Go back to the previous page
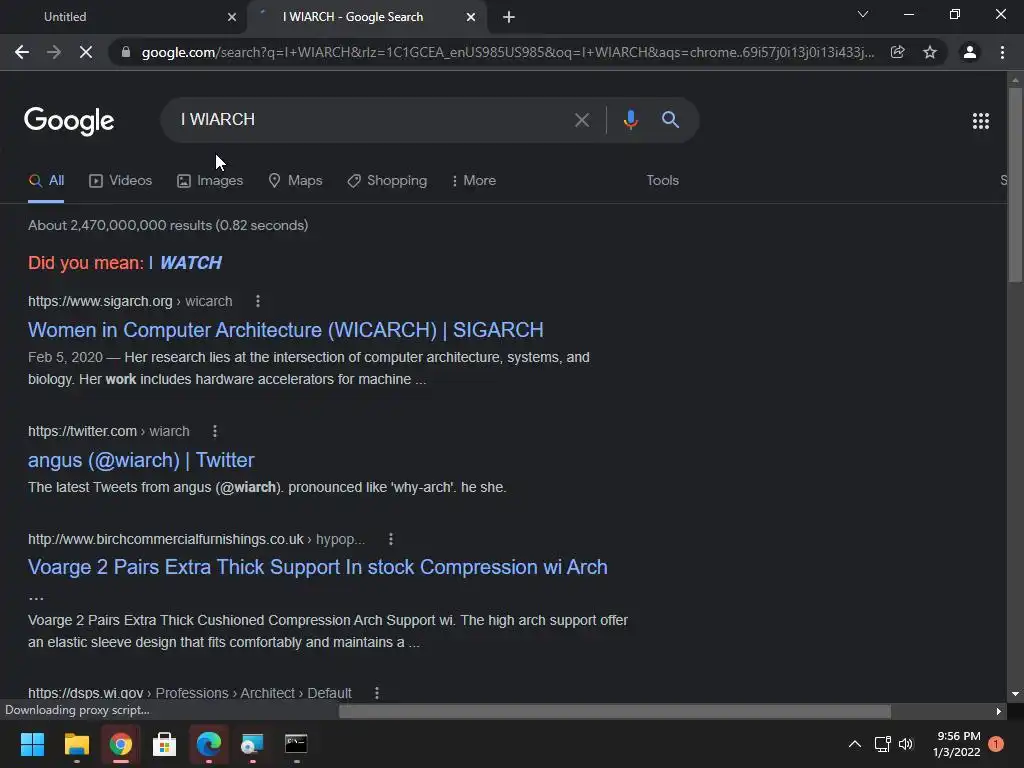This screenshot has width=1024, height=768. pyautogui.click(x=22, y=52)
